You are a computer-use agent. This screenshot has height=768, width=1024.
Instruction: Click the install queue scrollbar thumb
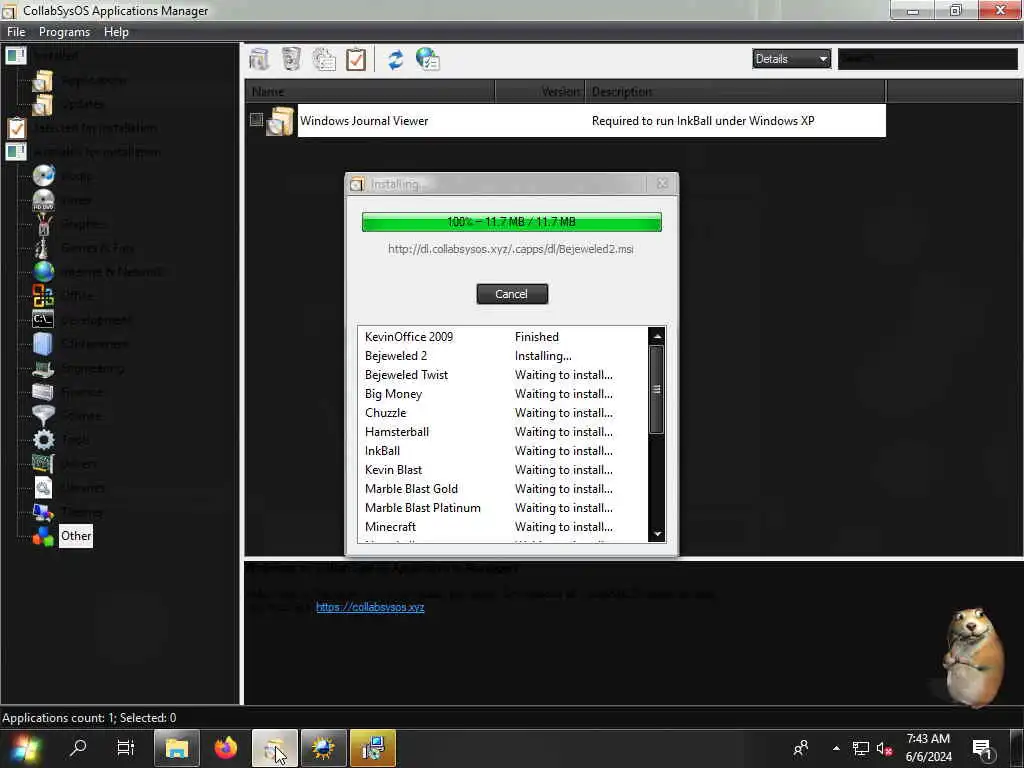[x=657, y=389]
